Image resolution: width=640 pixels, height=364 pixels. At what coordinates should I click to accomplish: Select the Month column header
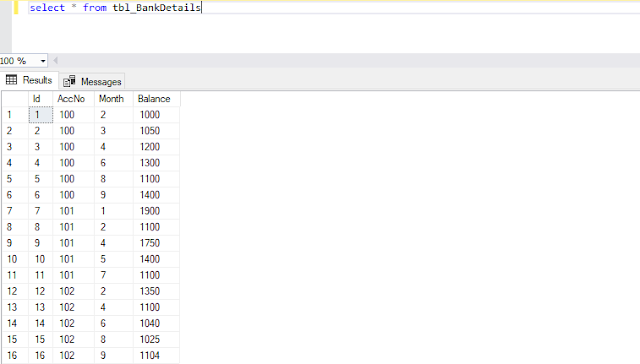coord(114,99)
